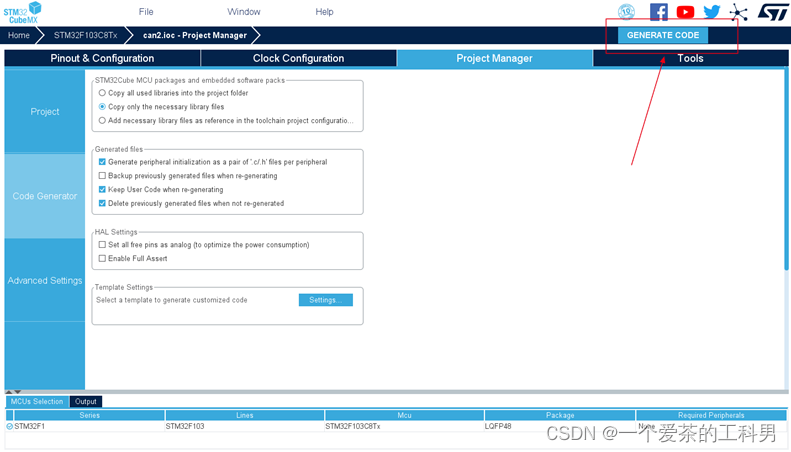Image resolution: width=791 pixels, height=452 pixels.
Task: Click the GENERATE CODE button
Action: pyautogui.click(x=663, y=35)
